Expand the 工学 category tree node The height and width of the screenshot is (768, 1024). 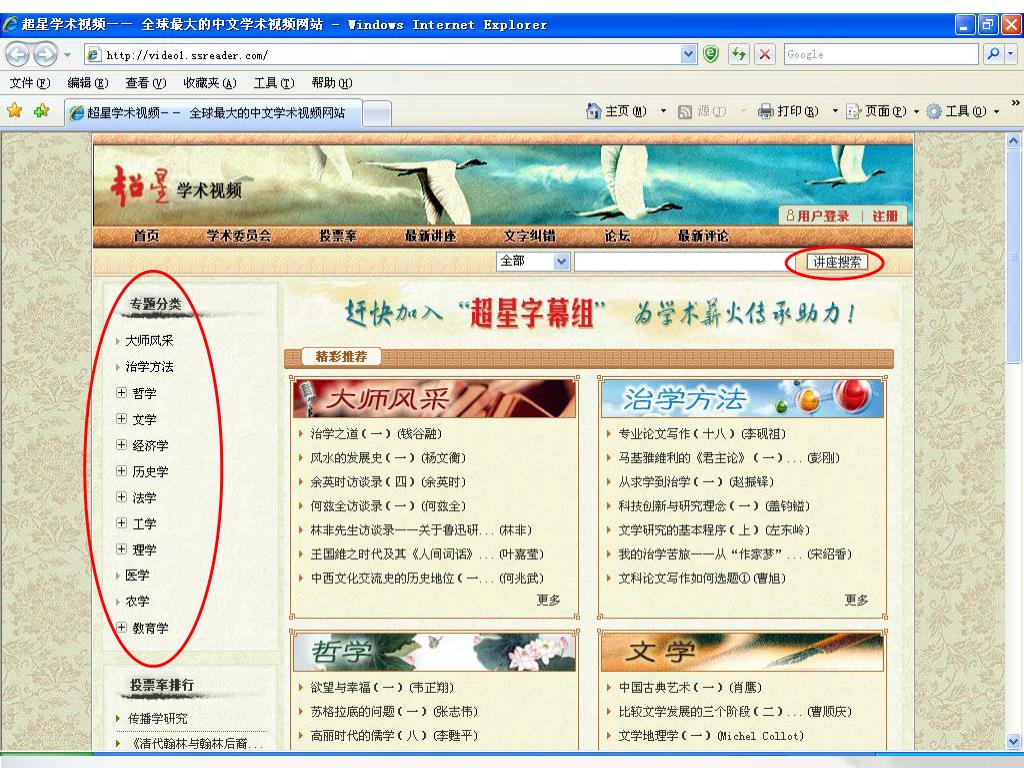pos(121,523)
